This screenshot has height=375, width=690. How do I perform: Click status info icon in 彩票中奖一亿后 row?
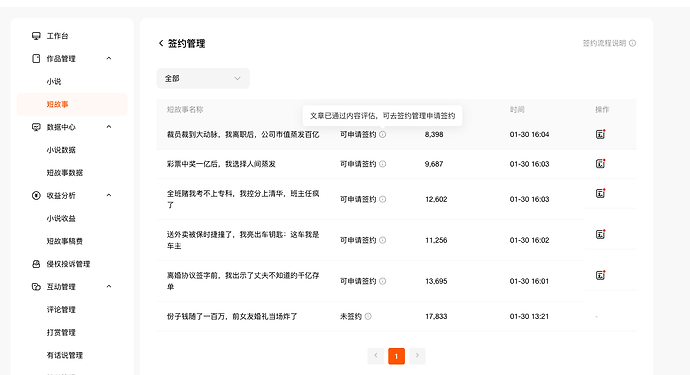point(382,164)
